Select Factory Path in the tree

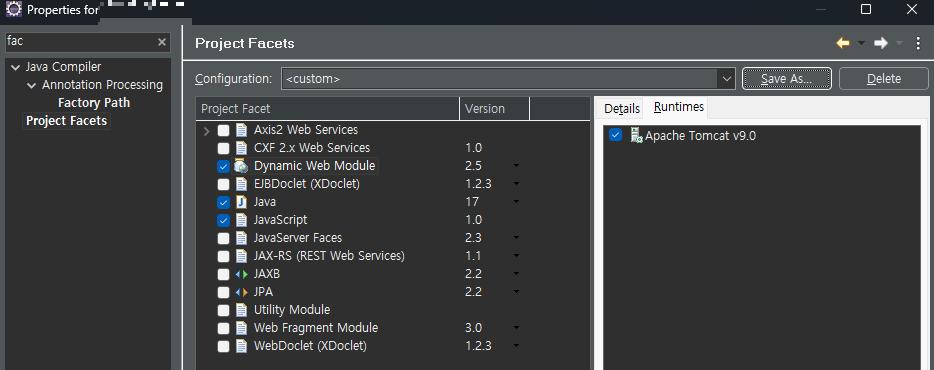point(94,102)
